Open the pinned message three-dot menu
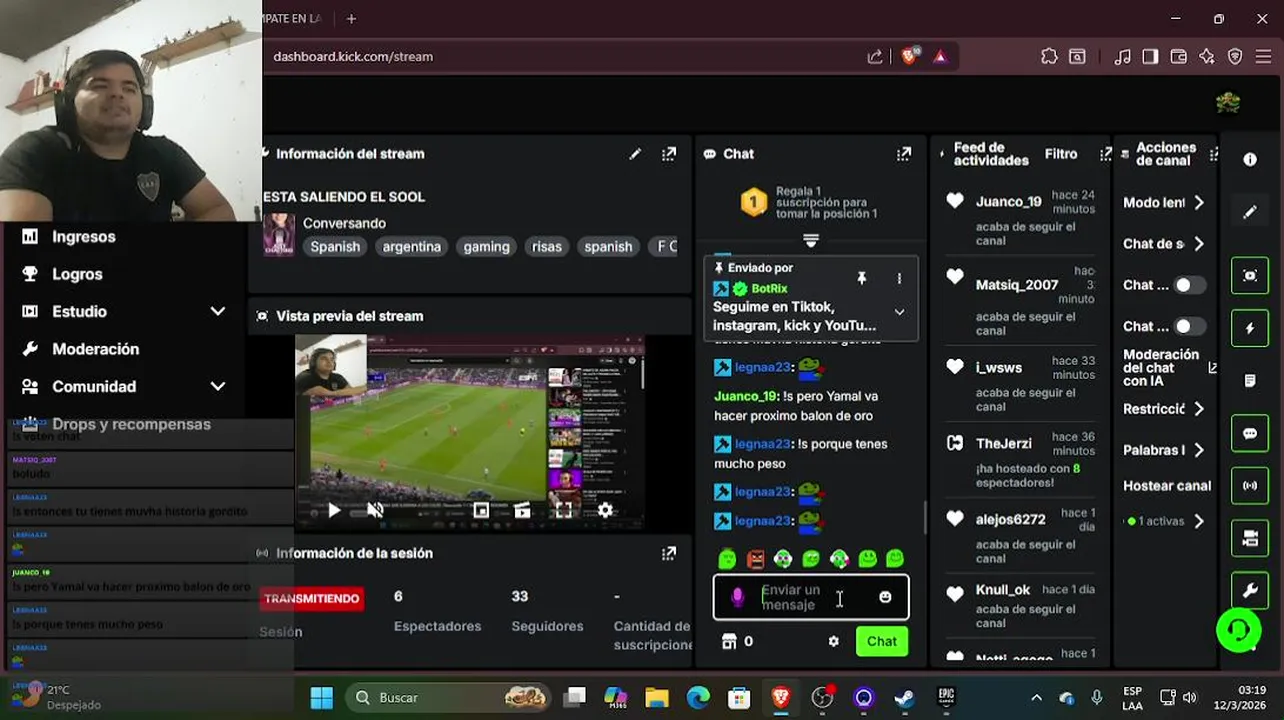 tap(899, 278)
